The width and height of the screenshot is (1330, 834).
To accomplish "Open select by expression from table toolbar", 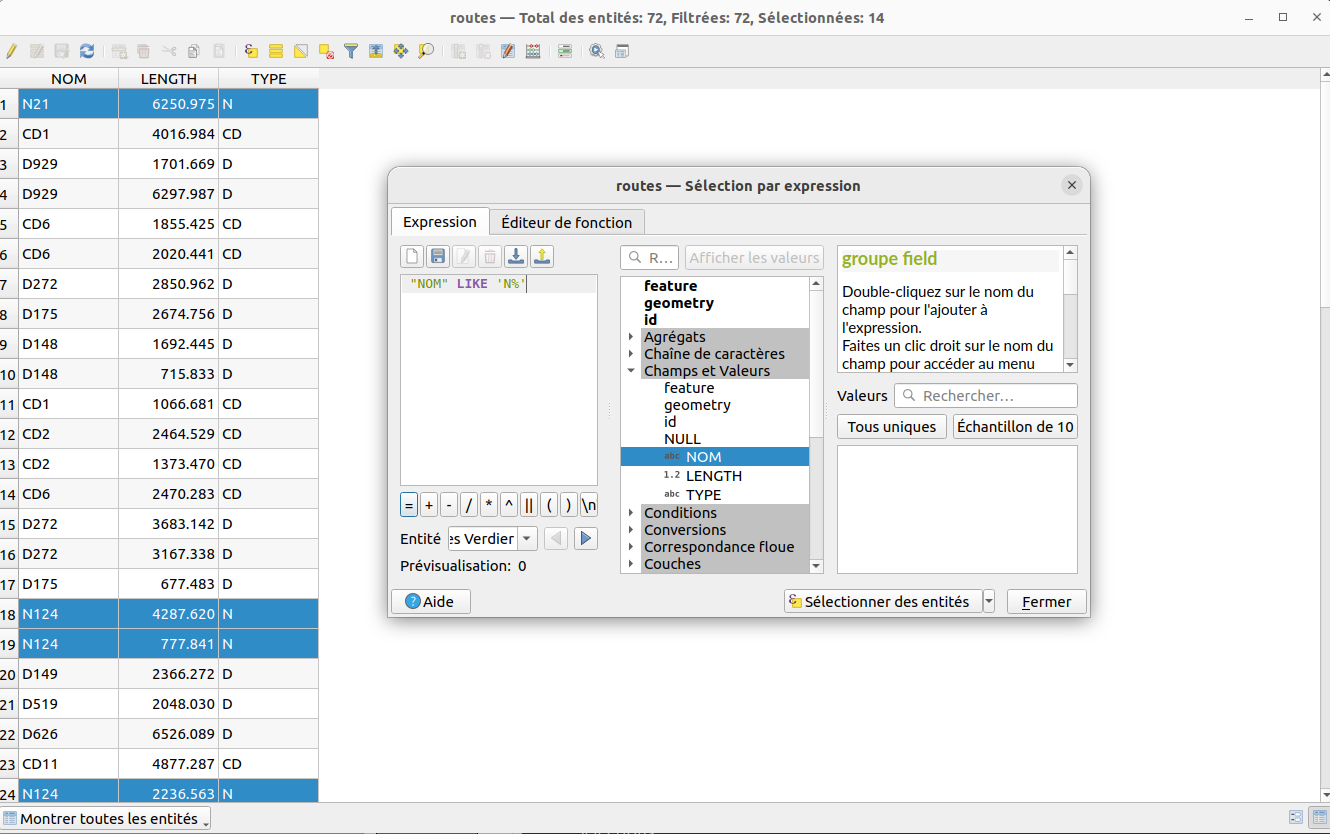I will [x=250, y=51].
